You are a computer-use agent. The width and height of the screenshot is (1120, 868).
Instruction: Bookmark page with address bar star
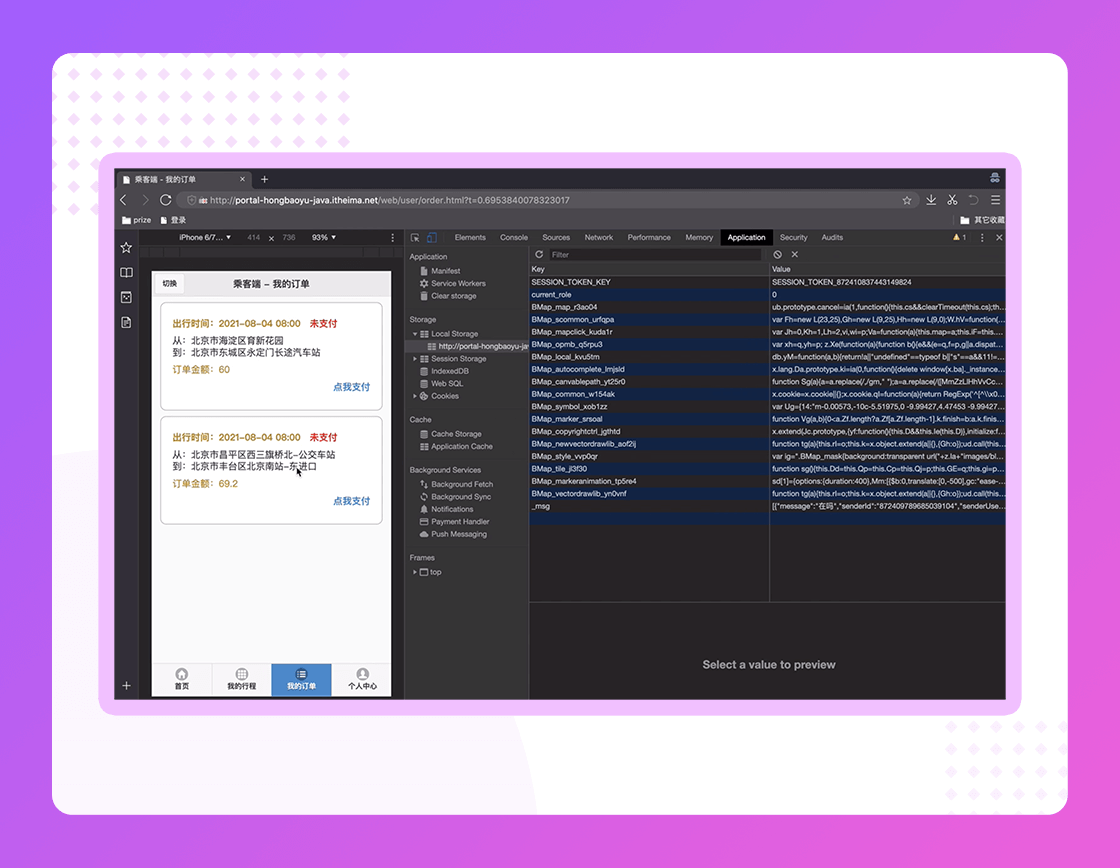click(x=907, y=200)
